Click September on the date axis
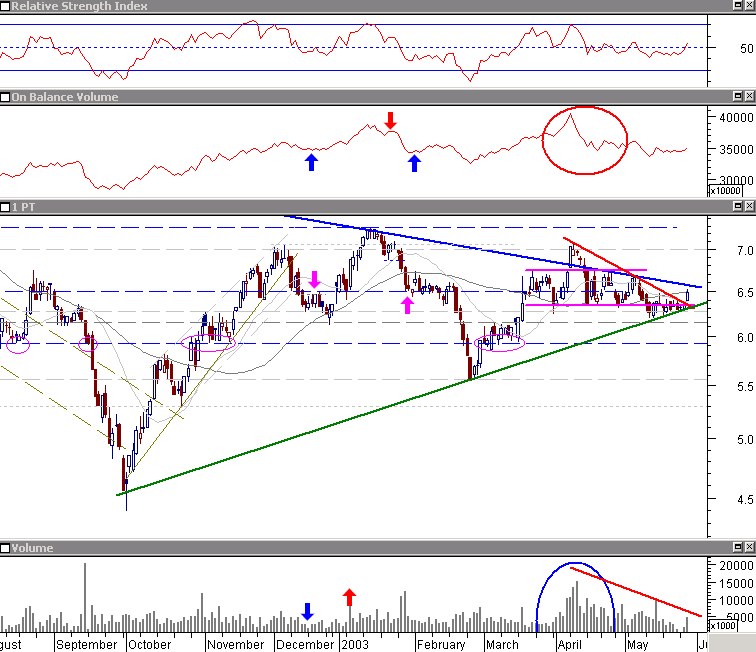756x652 pixels. [x=87, y=645]
